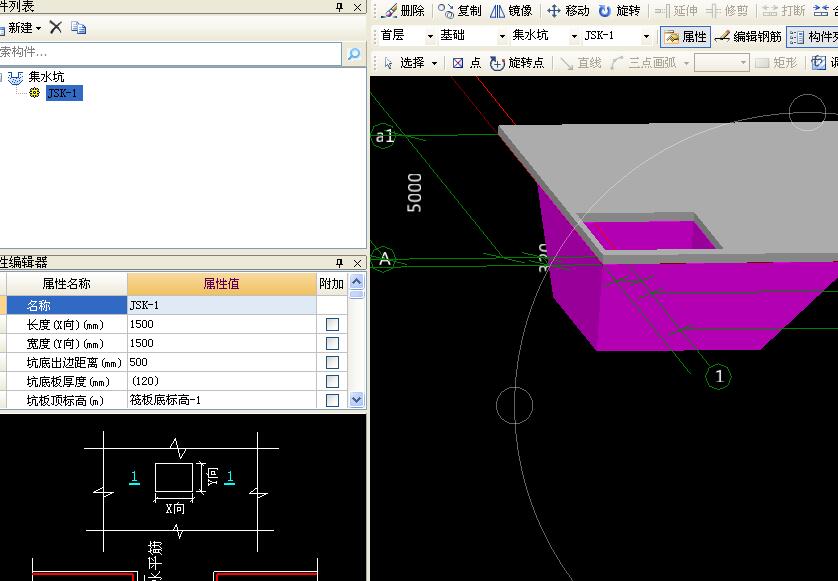Edit the 筏板底标高-1 value
This screenshot has height=581, width=838.
(x=222, y=400)
